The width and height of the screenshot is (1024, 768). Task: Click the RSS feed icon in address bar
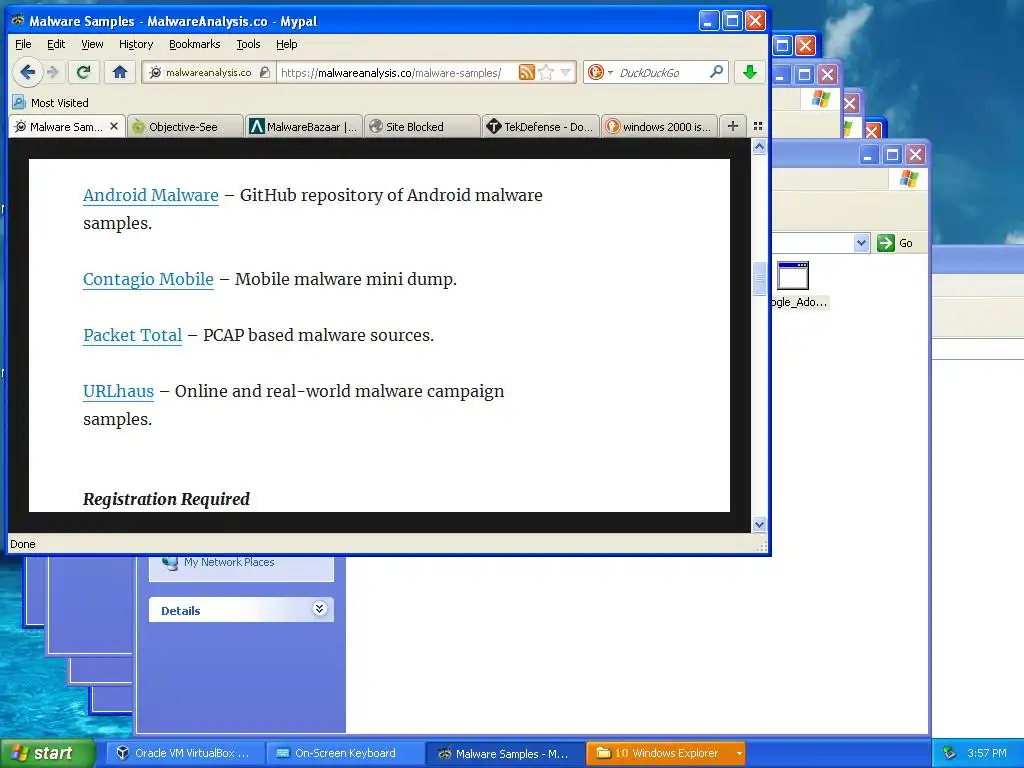pos(526,72)
